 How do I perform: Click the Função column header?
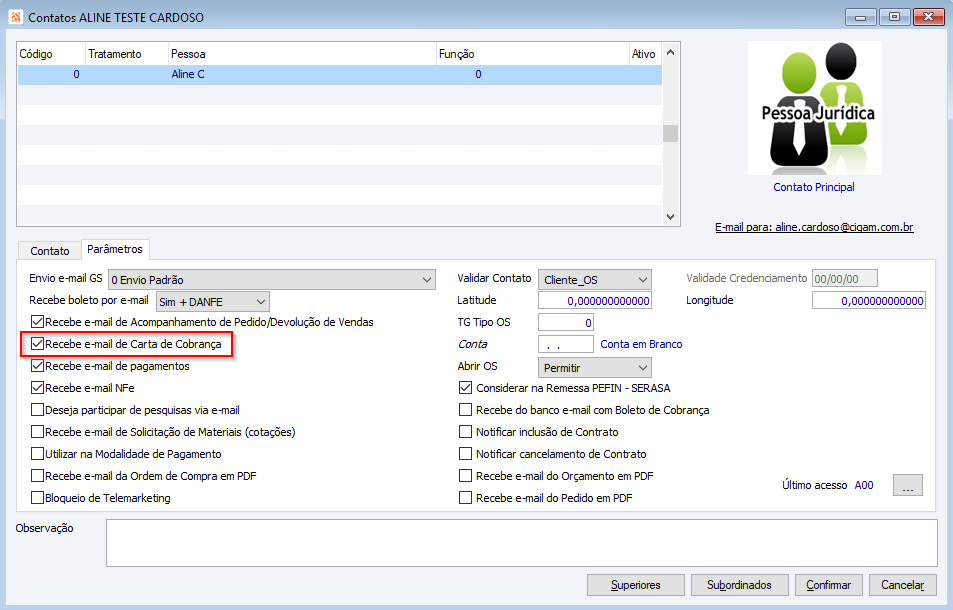pyautogui.click(x=532, y=54)
